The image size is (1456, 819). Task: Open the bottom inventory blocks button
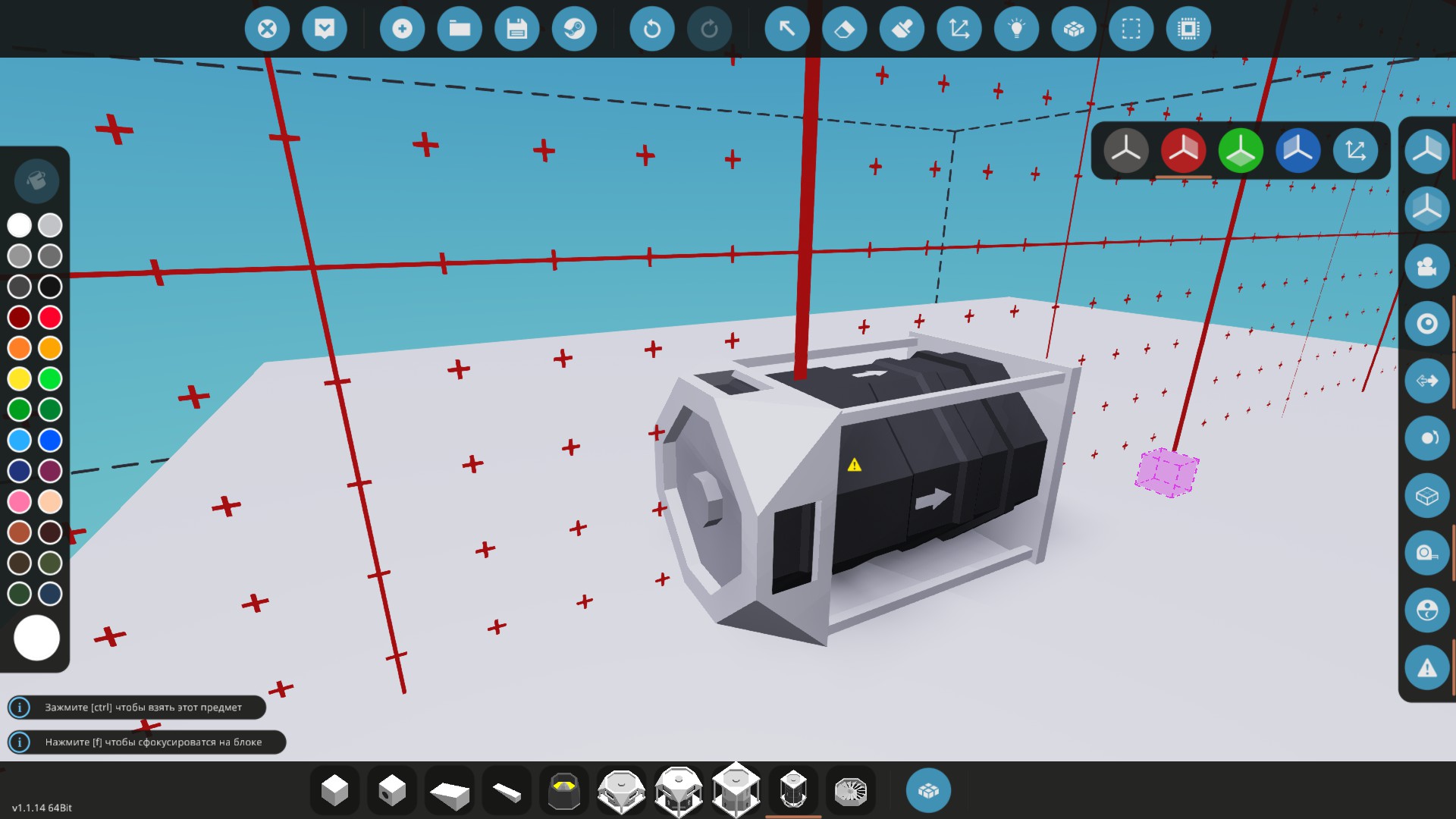(928, 791)
